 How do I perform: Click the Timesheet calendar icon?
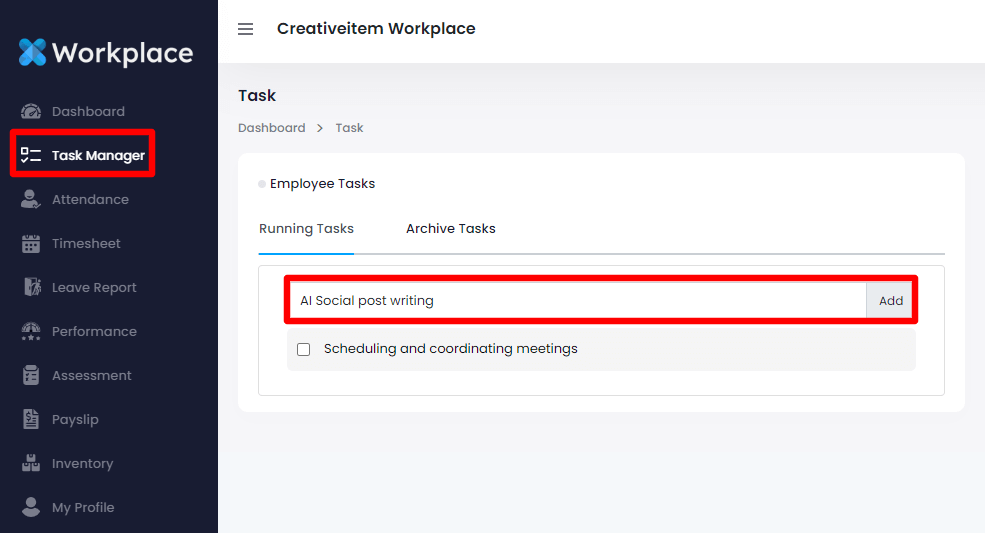[31, 243]
